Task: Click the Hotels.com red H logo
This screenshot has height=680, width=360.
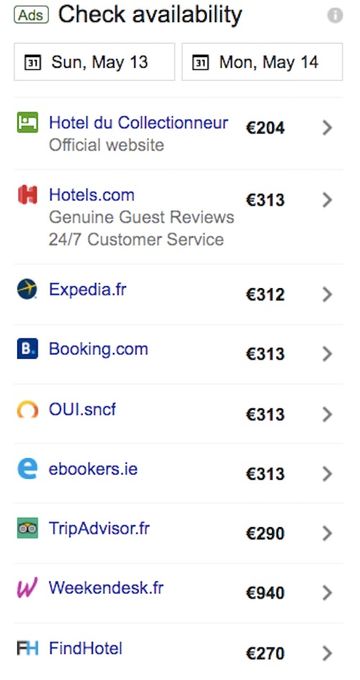Action: click(x=27, y=195)
